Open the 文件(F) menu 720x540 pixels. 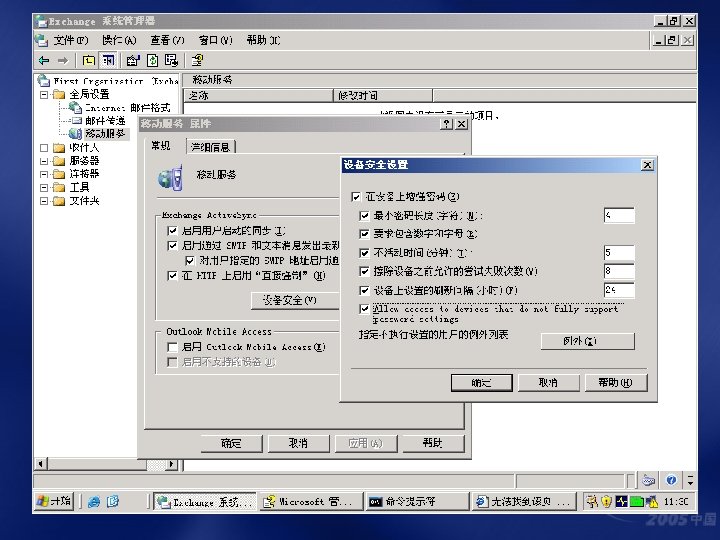click(x=71, y=40)
